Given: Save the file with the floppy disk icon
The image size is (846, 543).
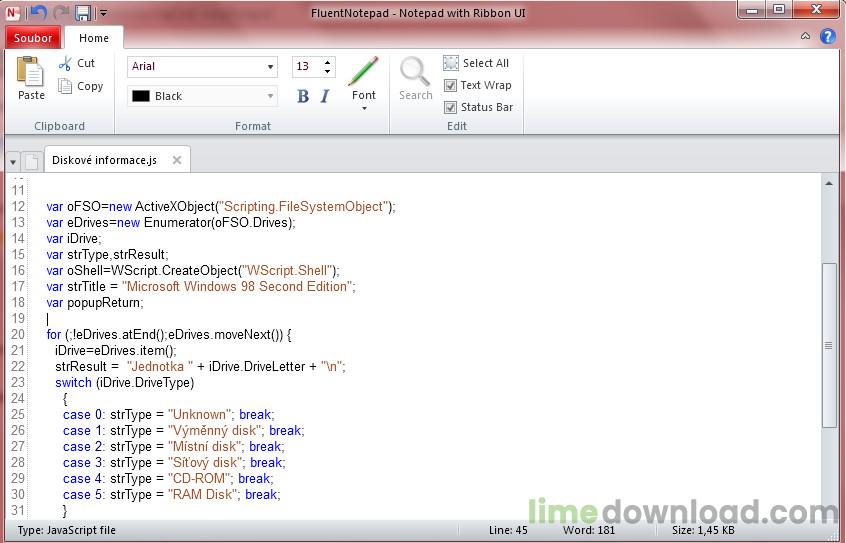Looking at the screenshot, I should [83, 12].
